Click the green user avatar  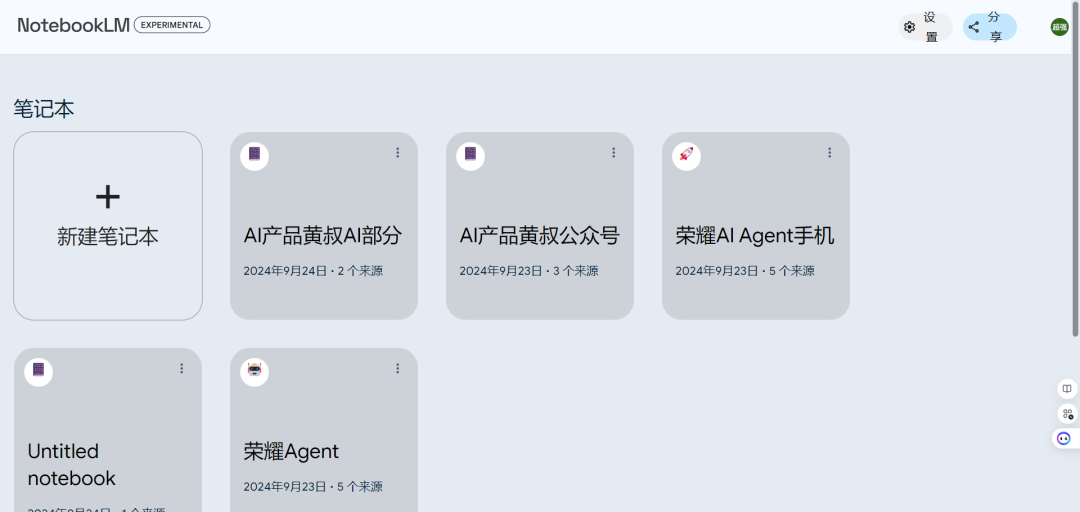click(1059, 27)
